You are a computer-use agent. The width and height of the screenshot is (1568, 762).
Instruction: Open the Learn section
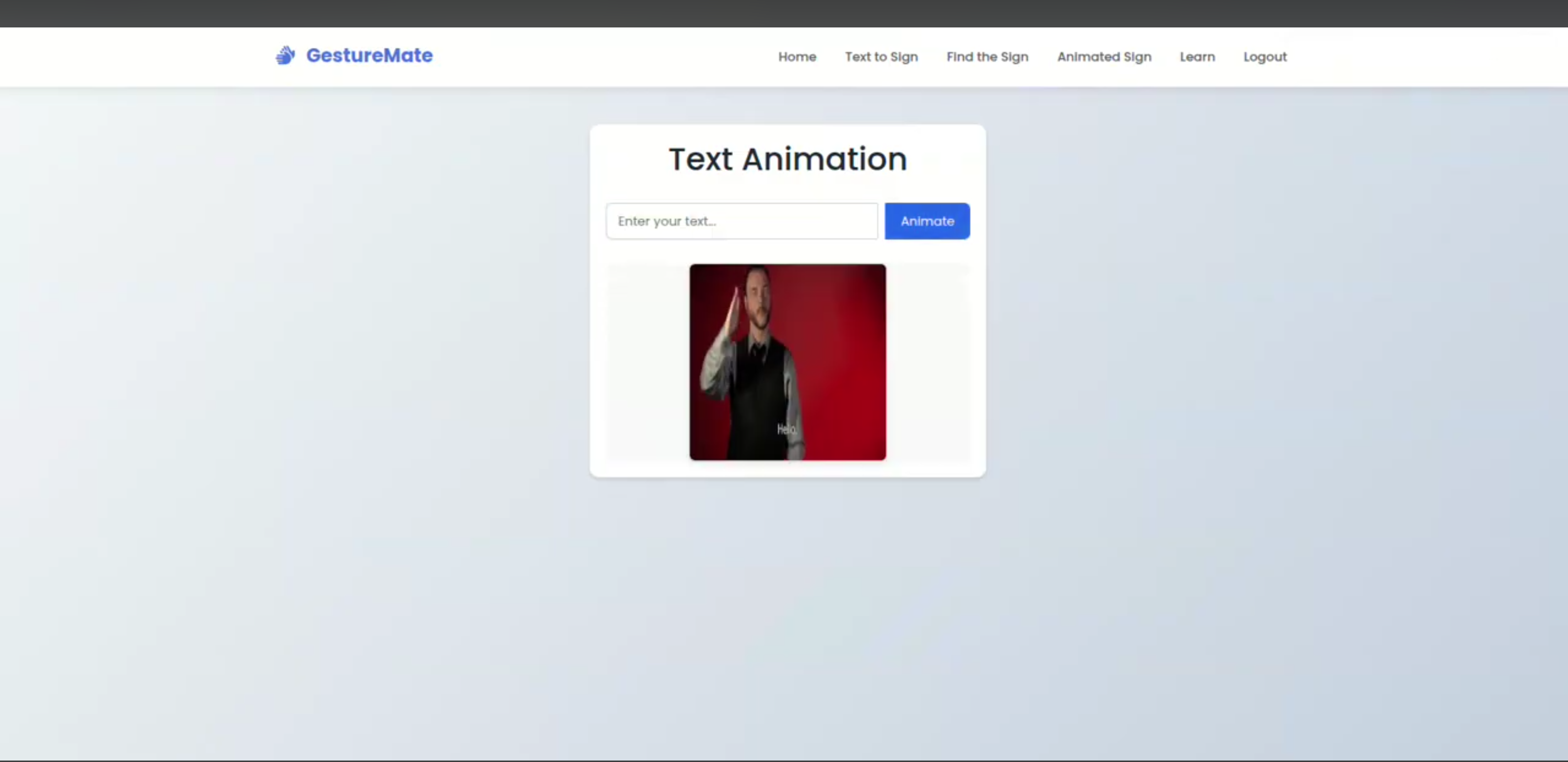(x=1197, y=57)
